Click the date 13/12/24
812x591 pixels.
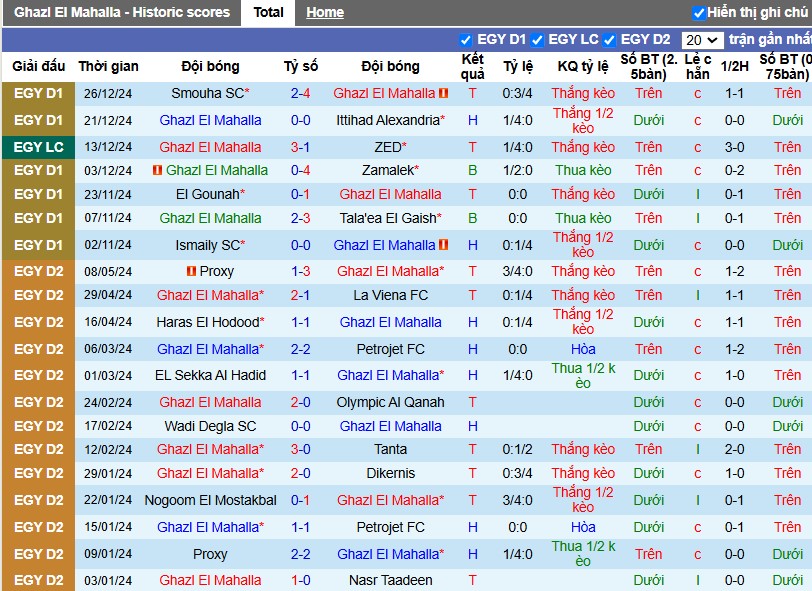click(x=108, y=147)
